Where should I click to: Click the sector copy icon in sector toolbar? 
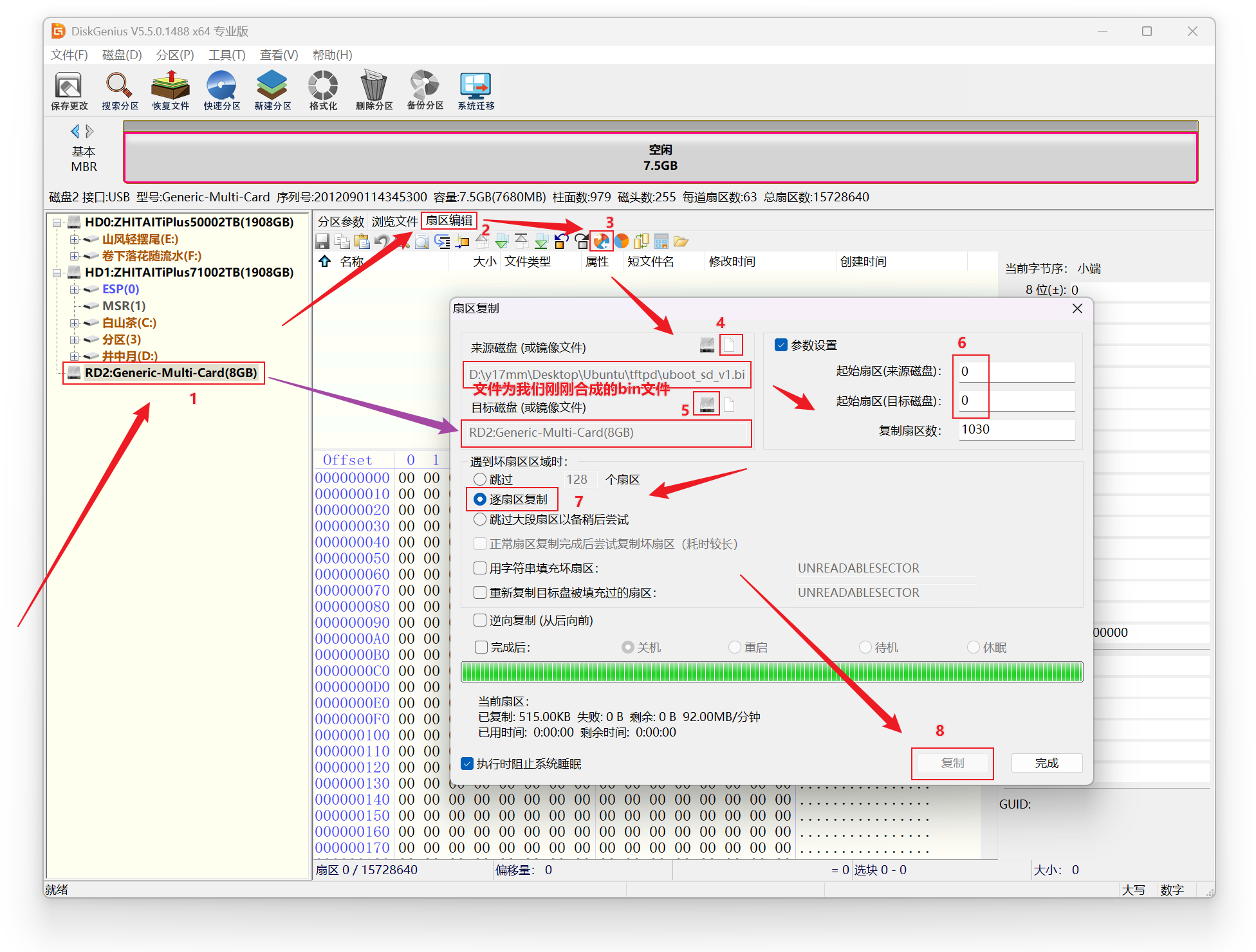point(601,241)
